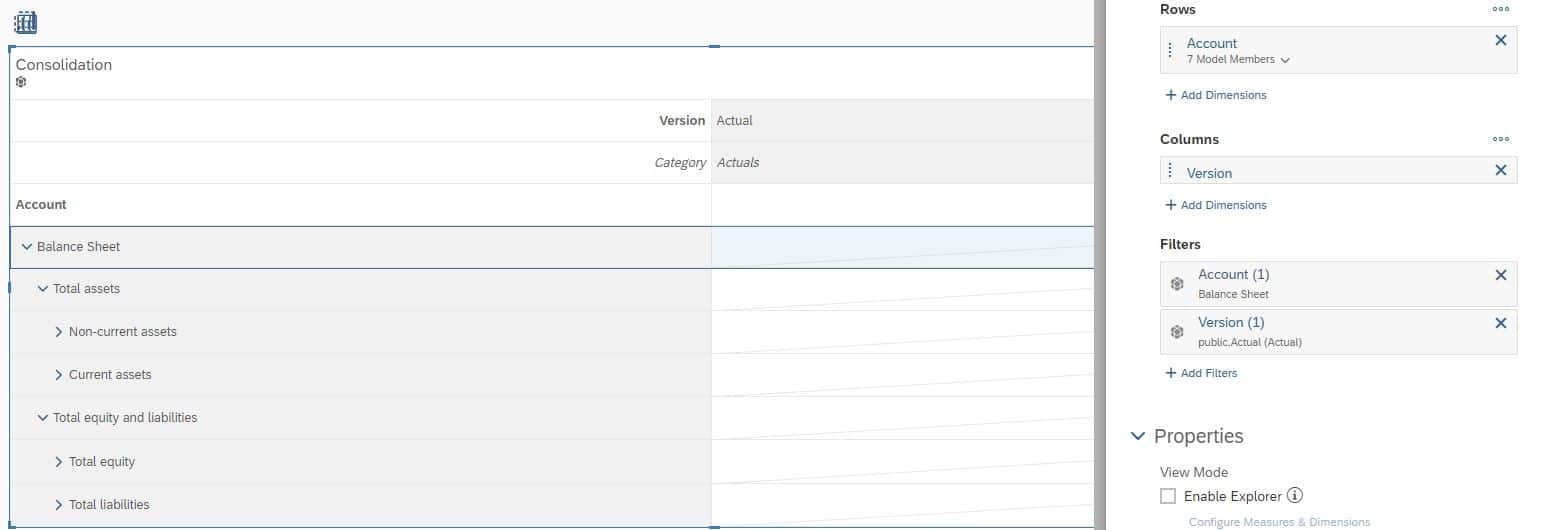Click the Version label cell

[x=361, y=121]
